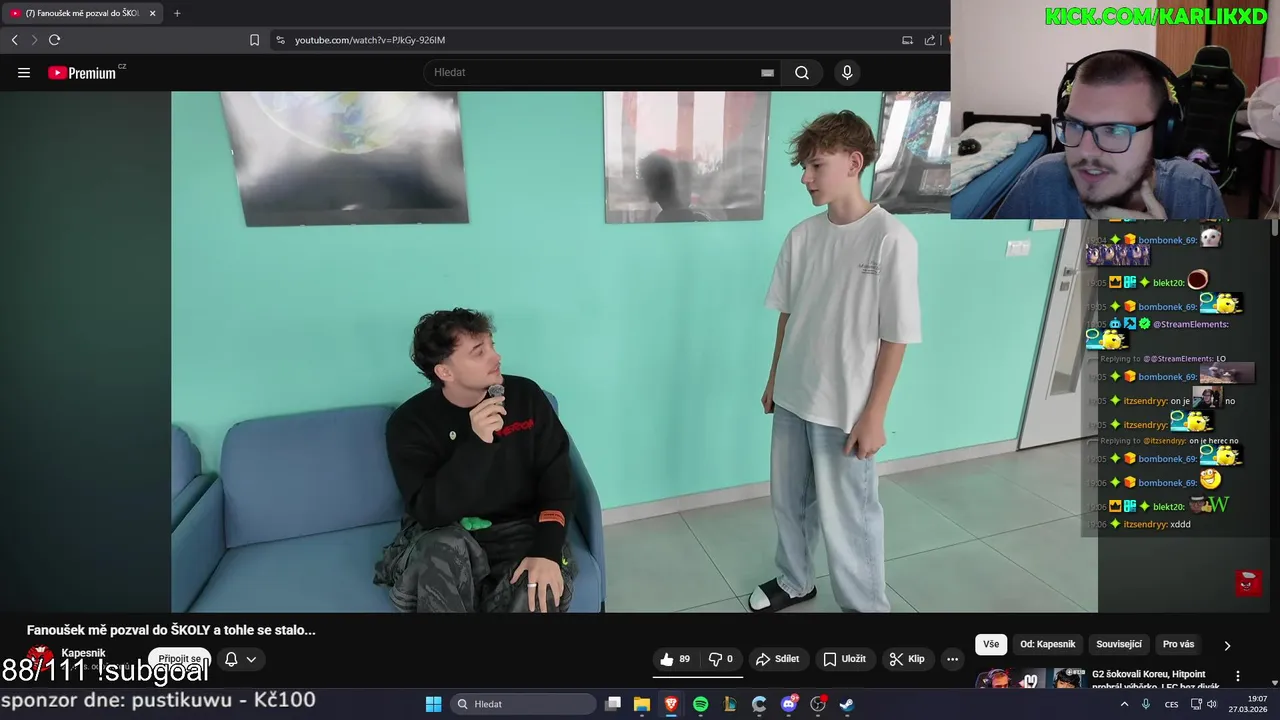The height and width of the screenshot is (720, 1280).
Task: Open Steam from taskbar
Action: 847,704
